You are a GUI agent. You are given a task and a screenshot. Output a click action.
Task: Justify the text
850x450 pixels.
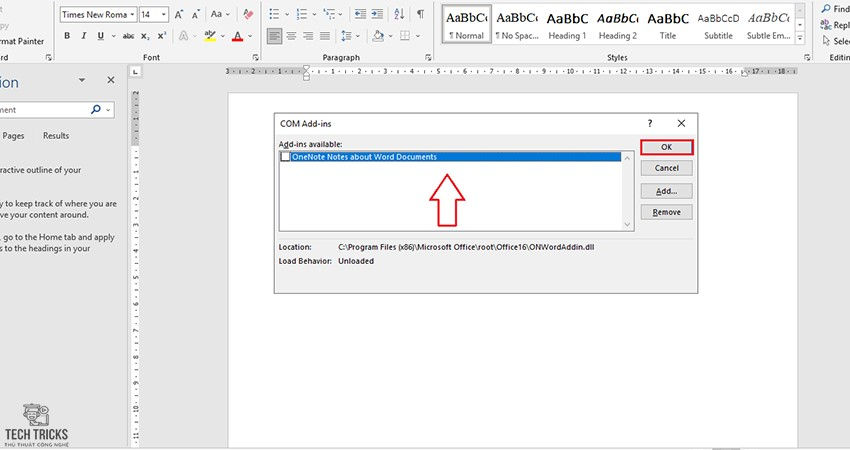point(325,36)
